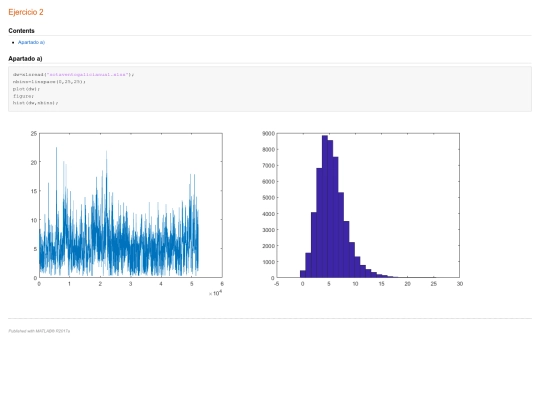Select the figure; code line
This screenshot has height=405, width=540.
(23, 96)
